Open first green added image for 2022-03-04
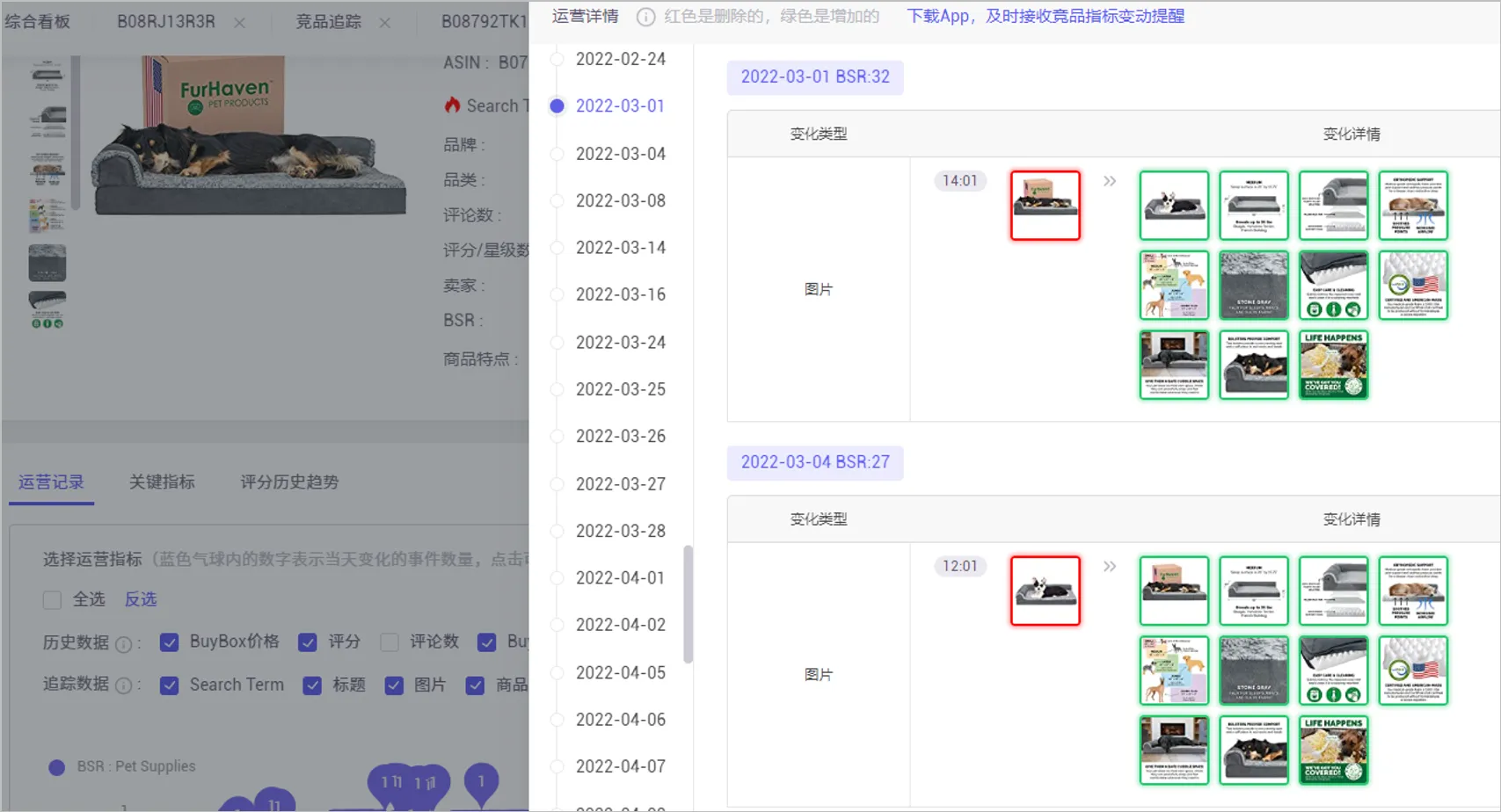The image size is (1501, 812). (1175, 591)
